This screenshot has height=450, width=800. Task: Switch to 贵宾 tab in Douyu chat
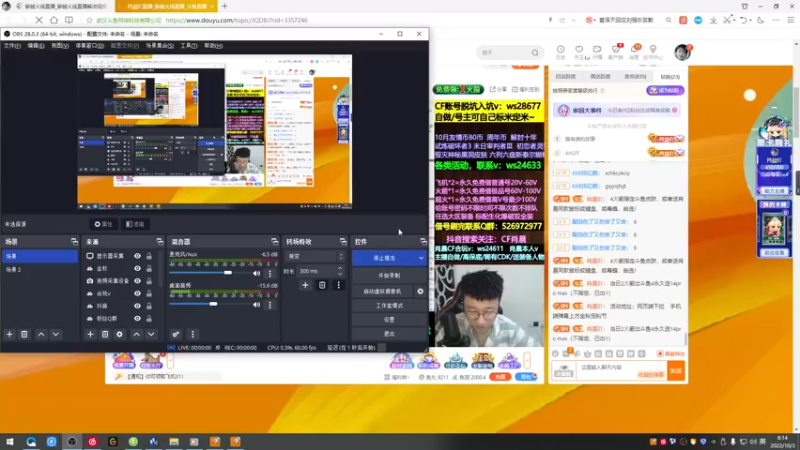pyautogui.click(x=635, y=77)
